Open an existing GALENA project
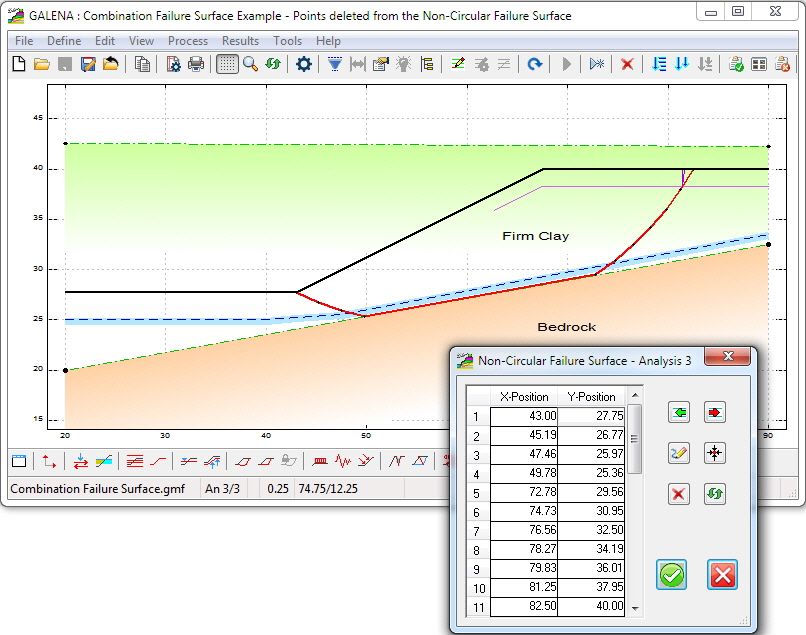Screen dimensions: 806x635 pyautogui.click(x=40, y=63)
